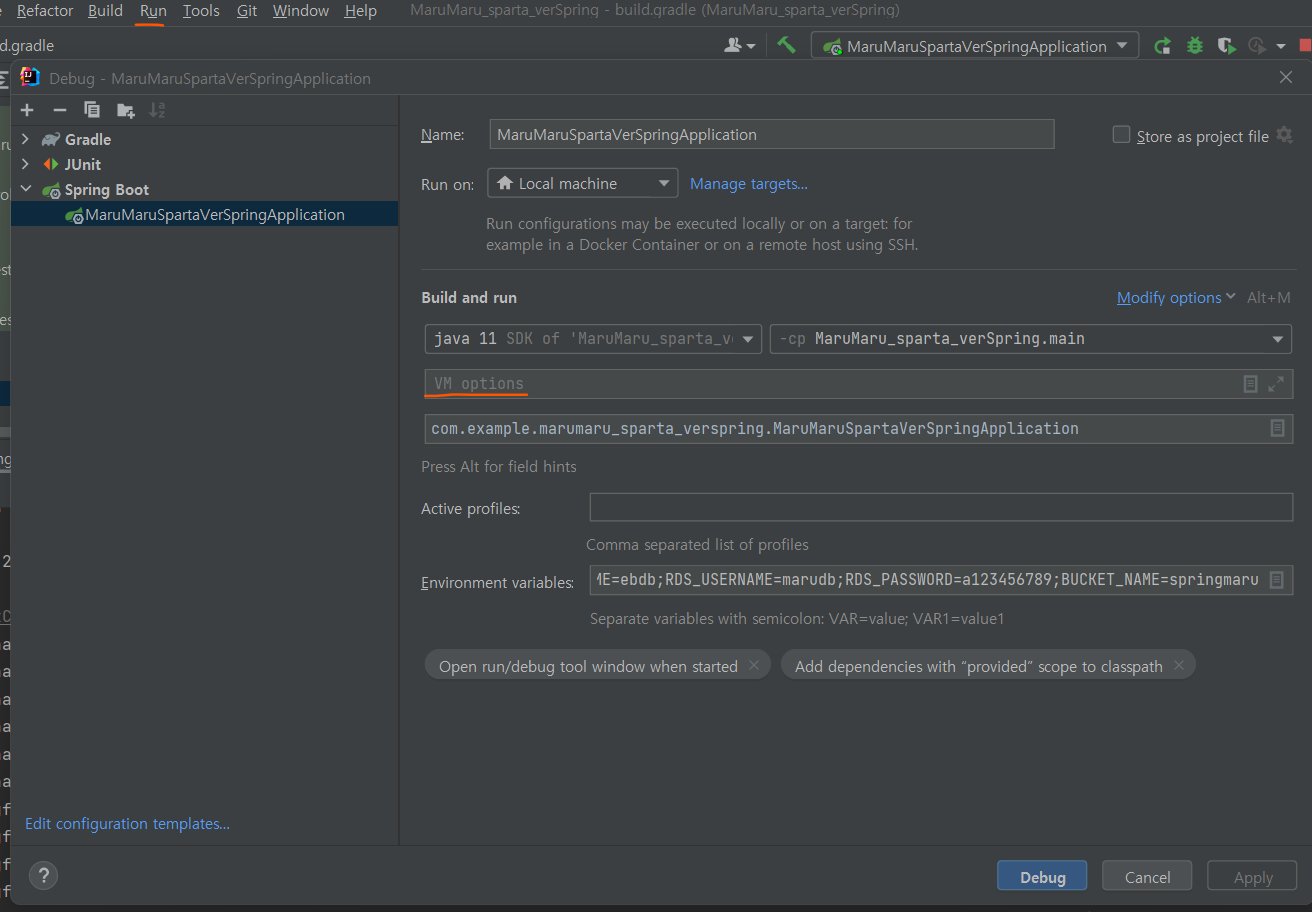
Task: Open the Help menu
Action: 360,11
